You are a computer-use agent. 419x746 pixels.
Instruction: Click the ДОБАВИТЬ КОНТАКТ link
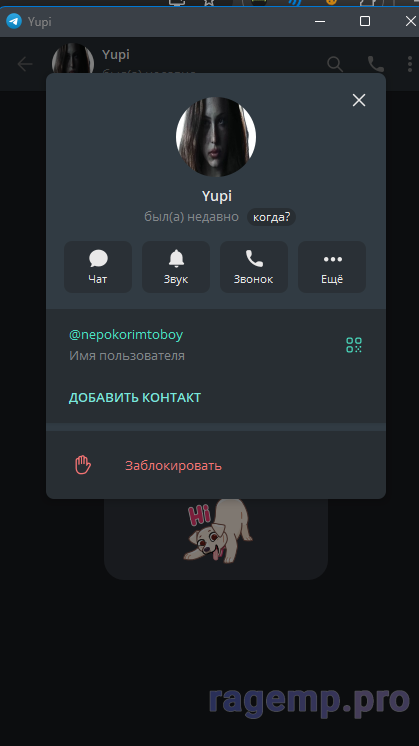pyautogui.click(x=135, y=398)
